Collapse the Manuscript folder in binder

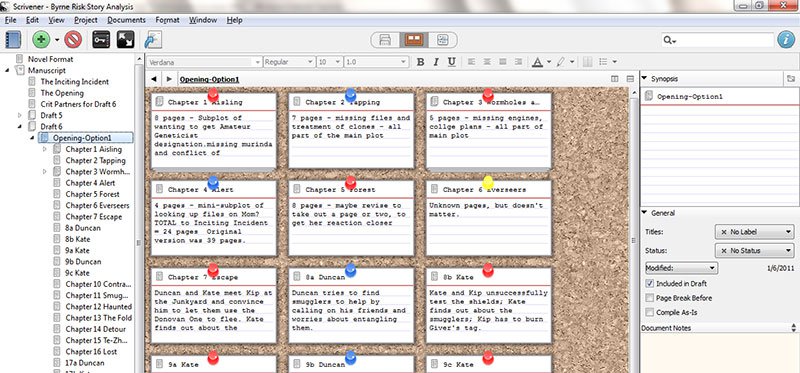[7, 70]
